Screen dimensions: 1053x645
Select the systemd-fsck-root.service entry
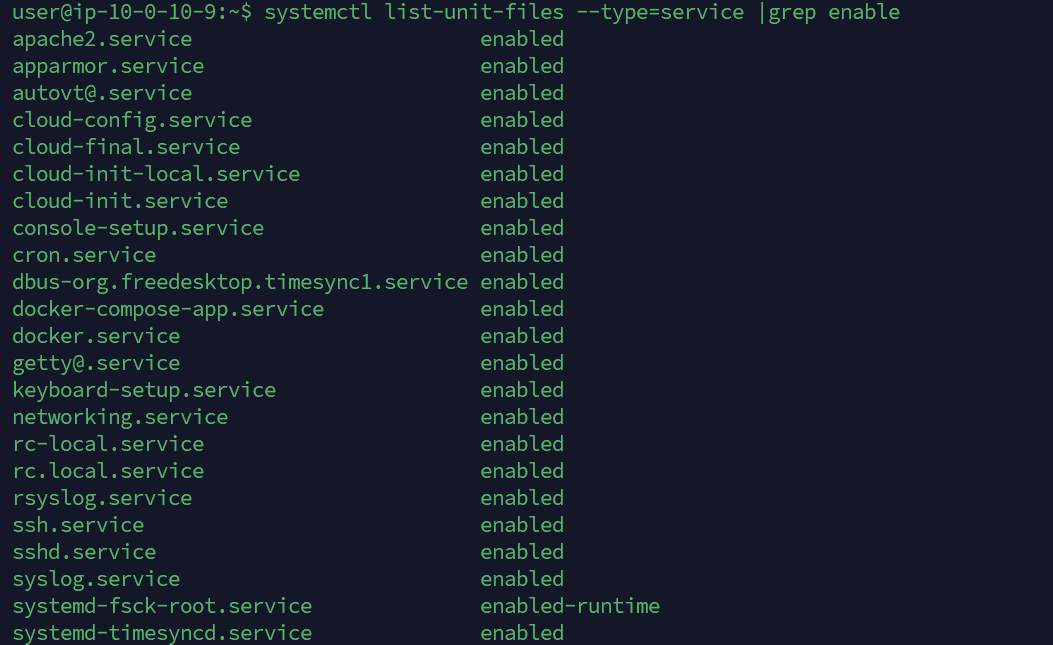[163, 606]
